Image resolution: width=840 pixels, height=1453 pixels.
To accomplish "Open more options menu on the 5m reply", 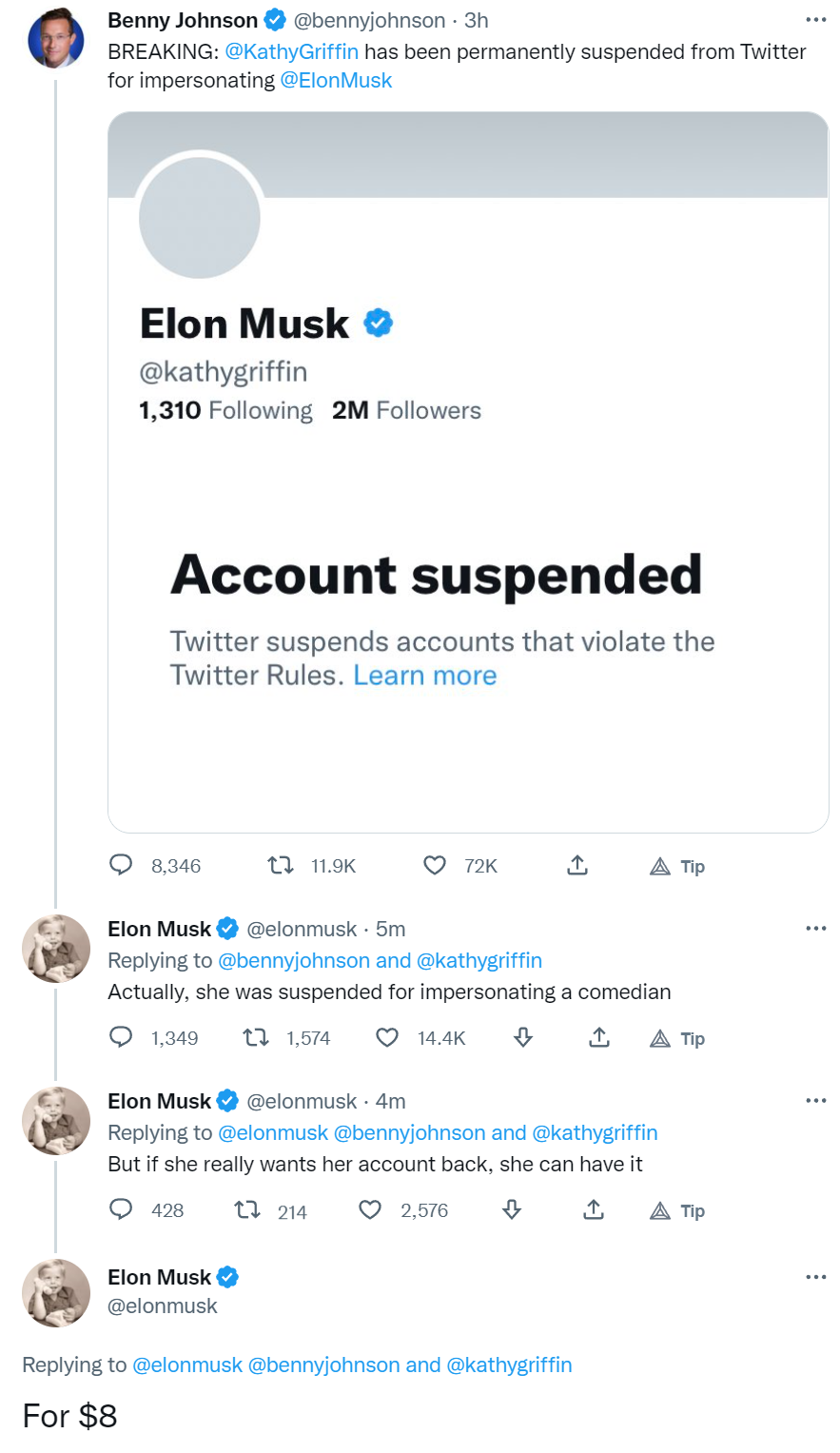I will point(815,928).
